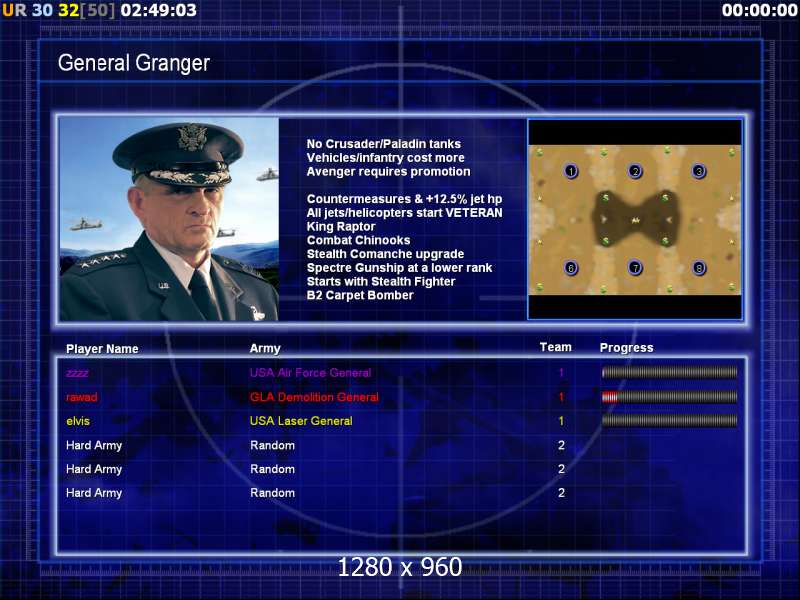This screenshot has height=600, width=800.
Task: Click USA Laser General army entry
Action: (x=301, y=421)
